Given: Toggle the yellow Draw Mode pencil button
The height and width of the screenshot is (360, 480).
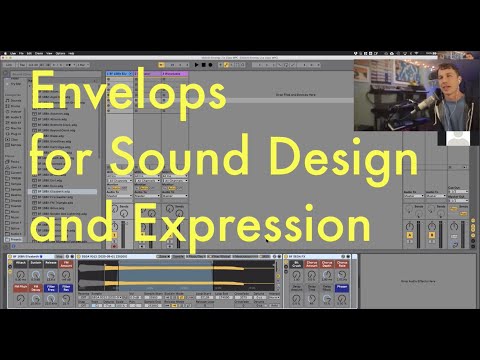Looking at the screenshot, I should click(226, 65).
